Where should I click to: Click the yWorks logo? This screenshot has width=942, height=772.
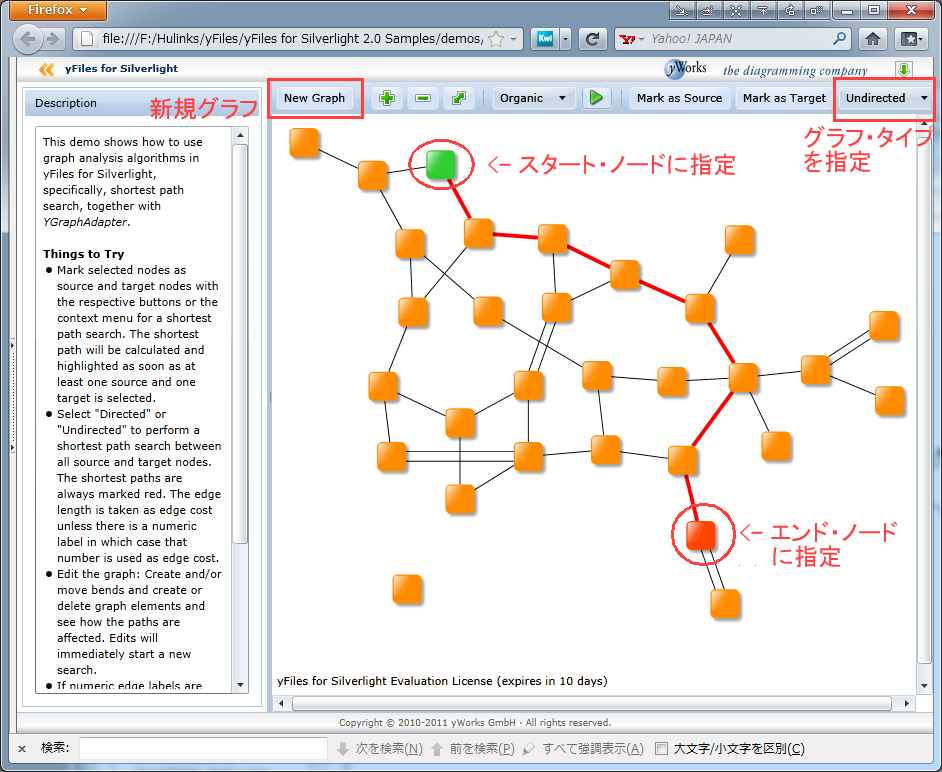click(x=685, y=68)
